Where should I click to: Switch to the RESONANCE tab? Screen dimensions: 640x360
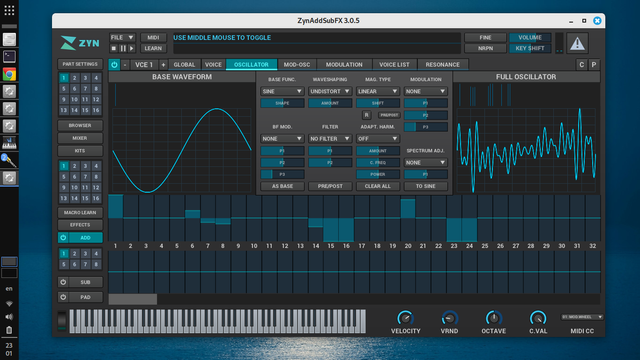pos(442,64)
